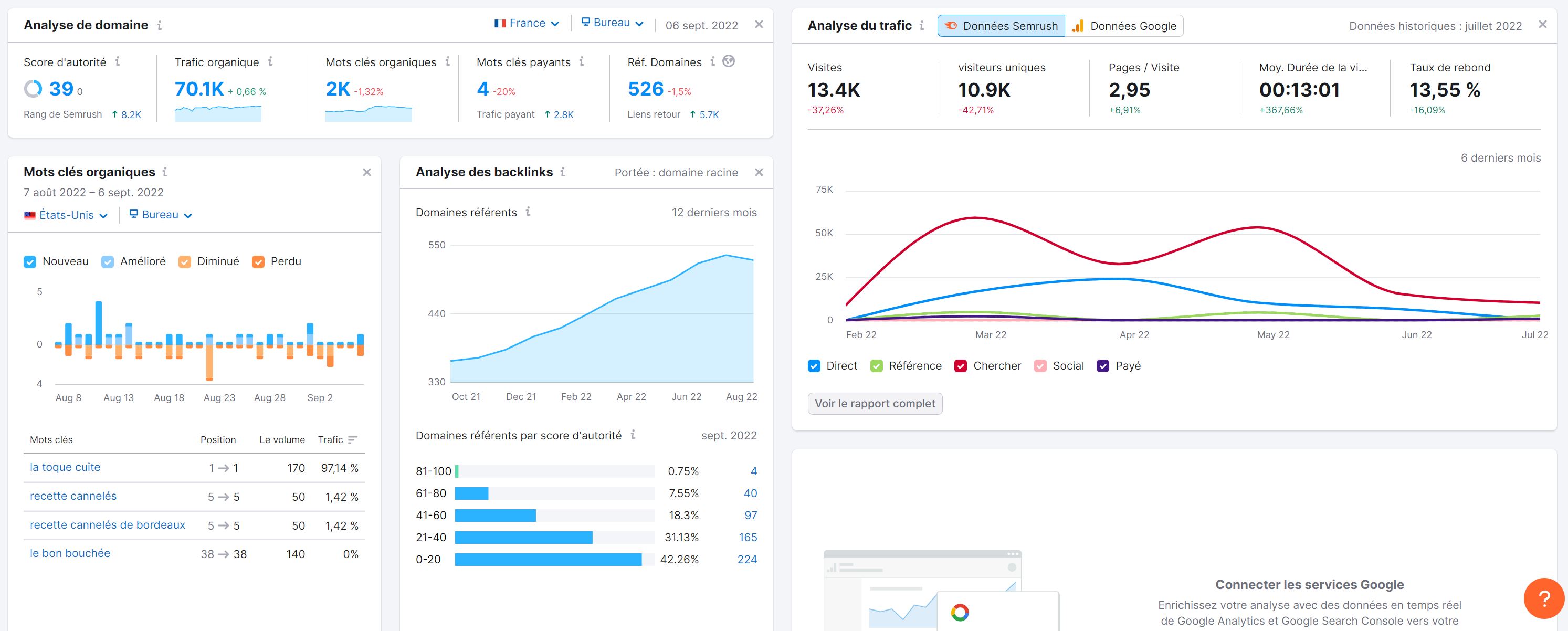The image size is (1568, 631).
Task: Click info icon next to Mots clés payants
Action: point(582,61)
